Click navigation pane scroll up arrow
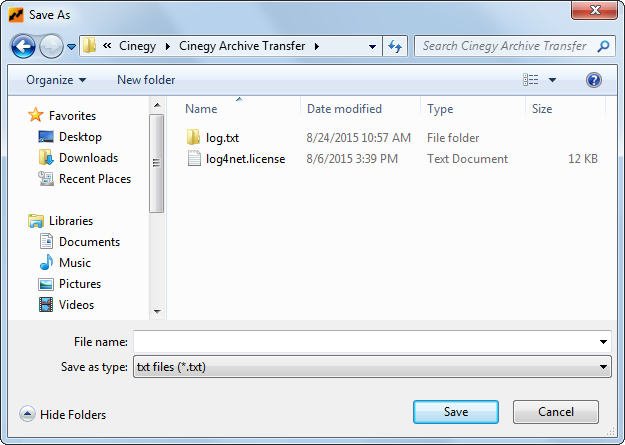The width and height of the screenshot is (625, 445). tap(157, 105)
